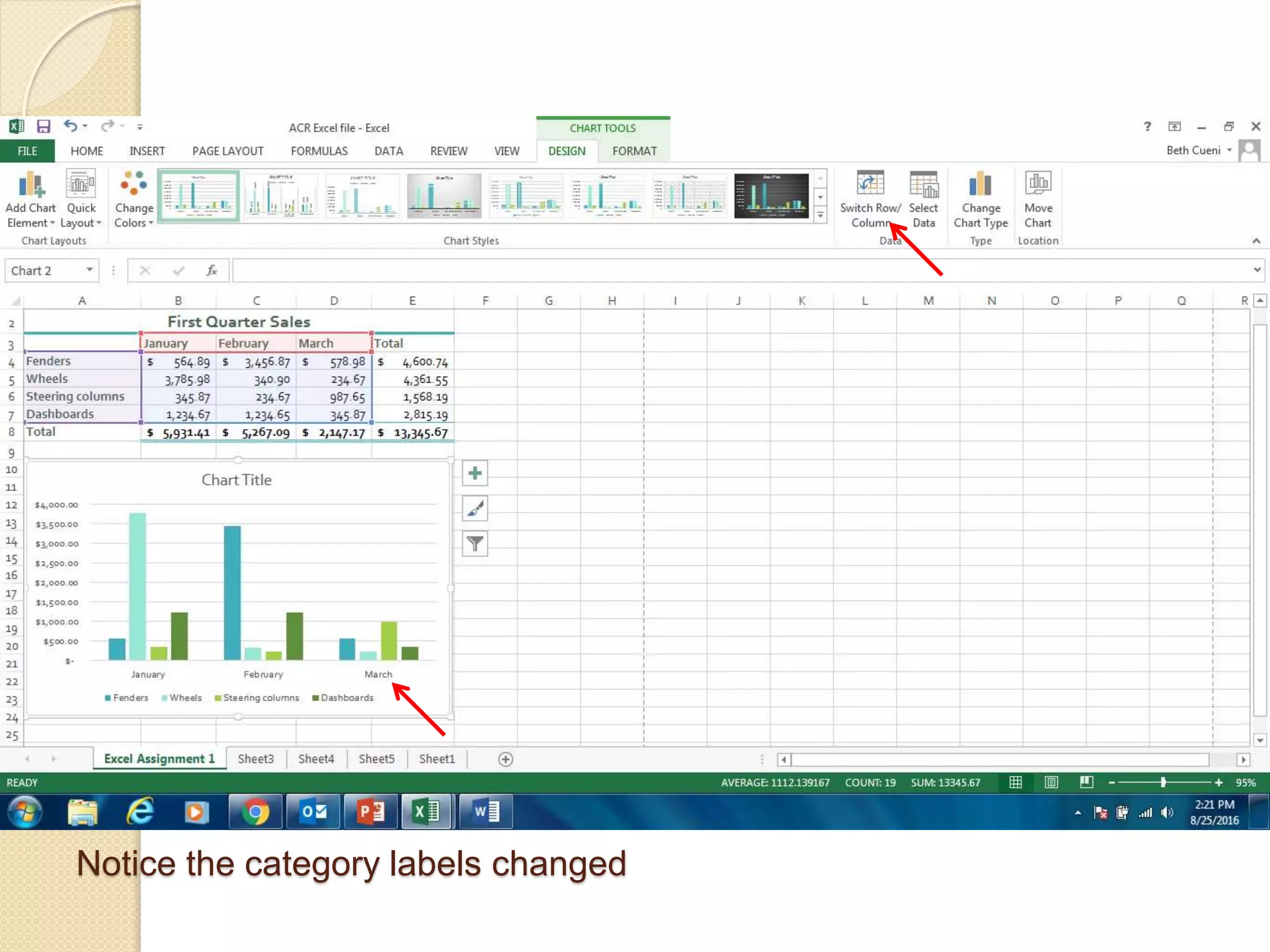Screen dimensions: 1270x952
Task: Expand the Chart Styles gallery's More arrow
Action: pyautogui.click(x=820, y=215)
